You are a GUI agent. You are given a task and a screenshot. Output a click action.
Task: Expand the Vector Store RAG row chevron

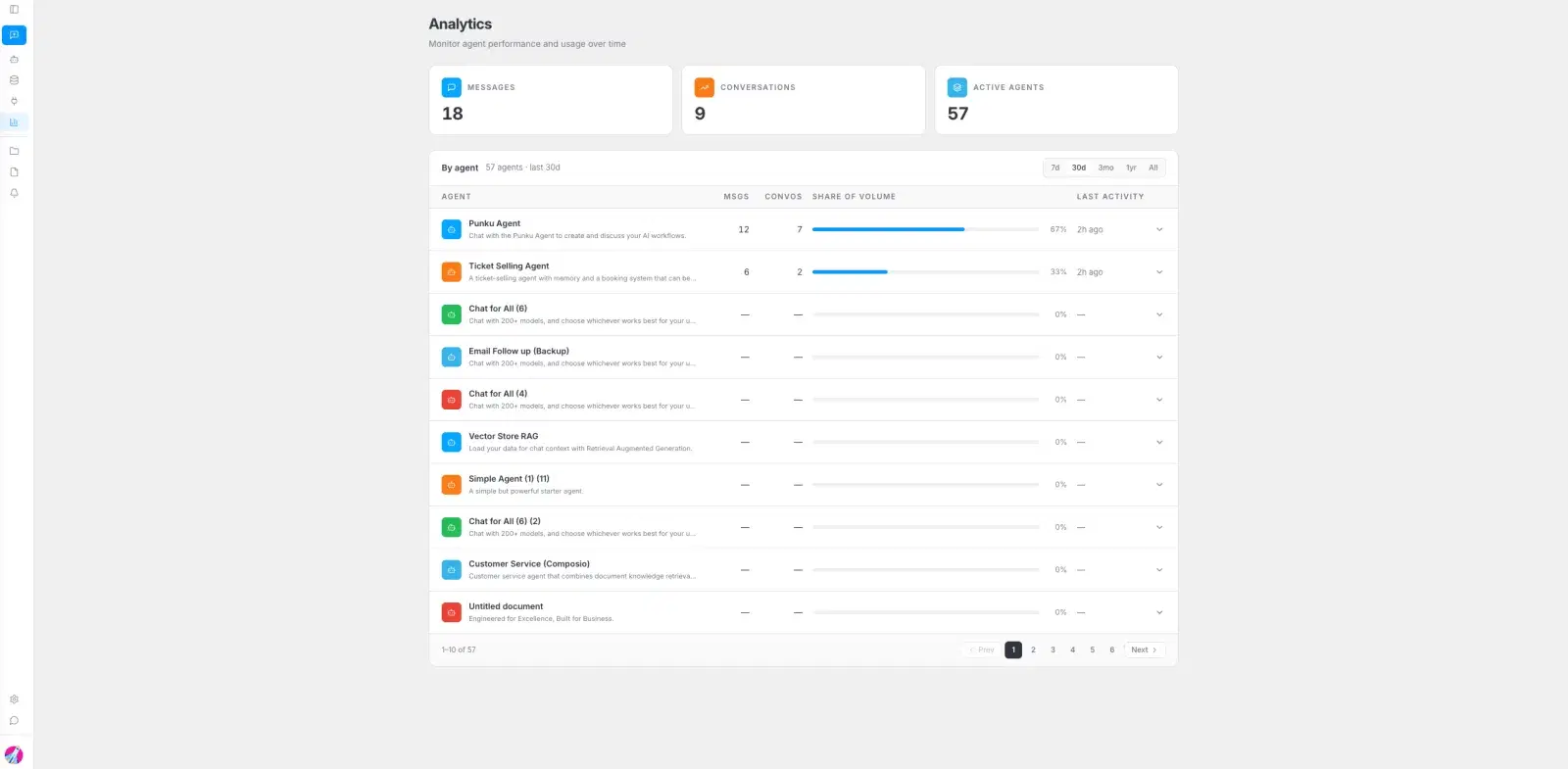[1159, 443]
